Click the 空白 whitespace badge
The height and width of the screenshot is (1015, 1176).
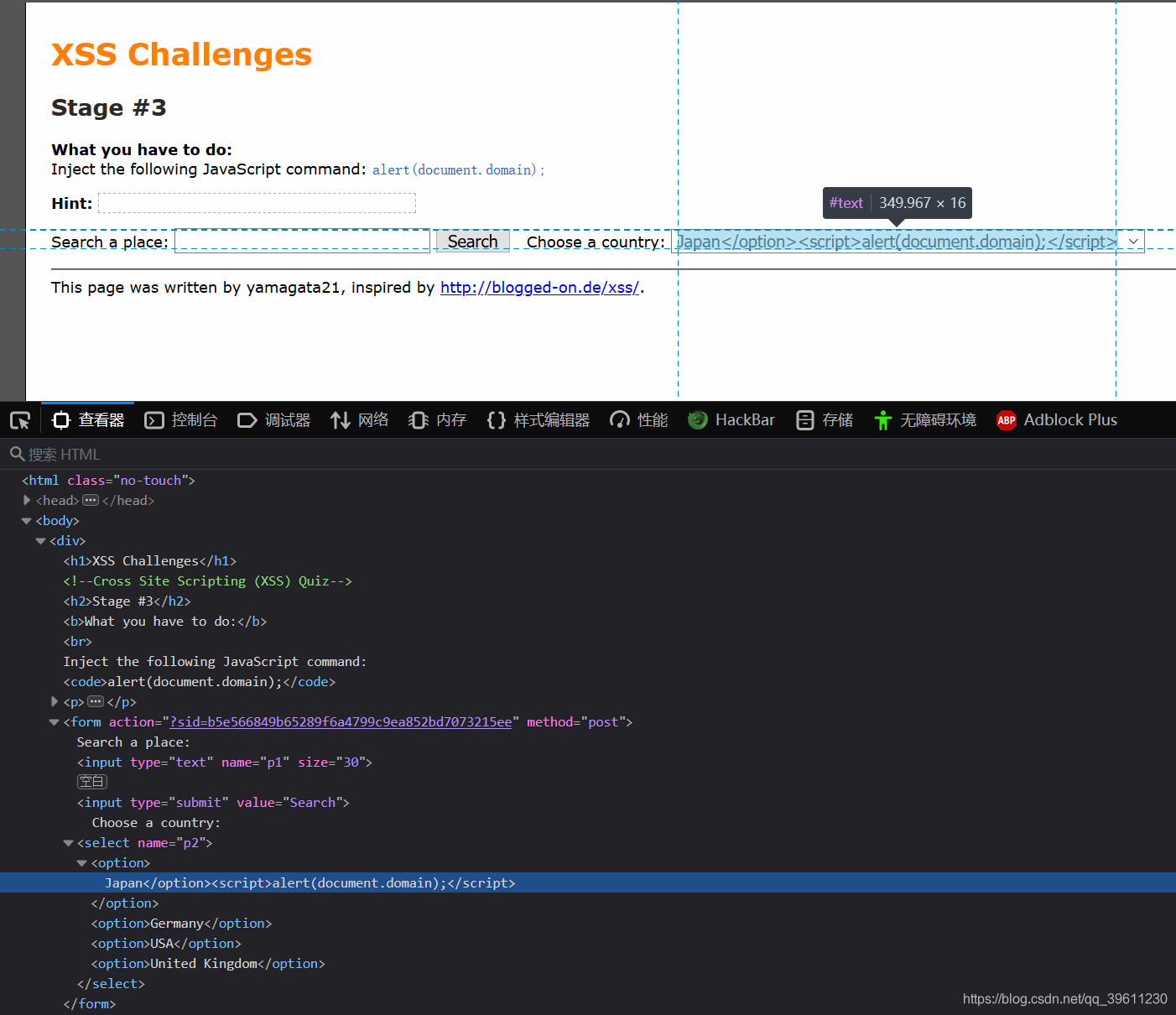pos(92,782)
